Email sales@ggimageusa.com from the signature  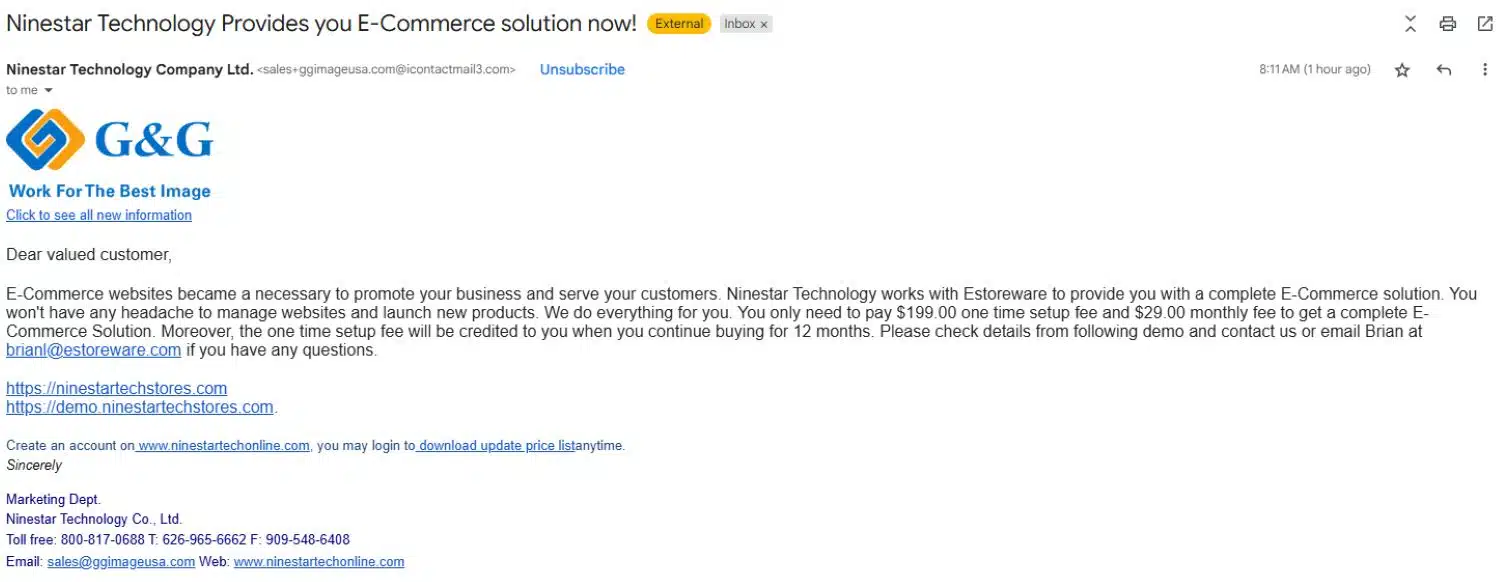tap(120, 562)
